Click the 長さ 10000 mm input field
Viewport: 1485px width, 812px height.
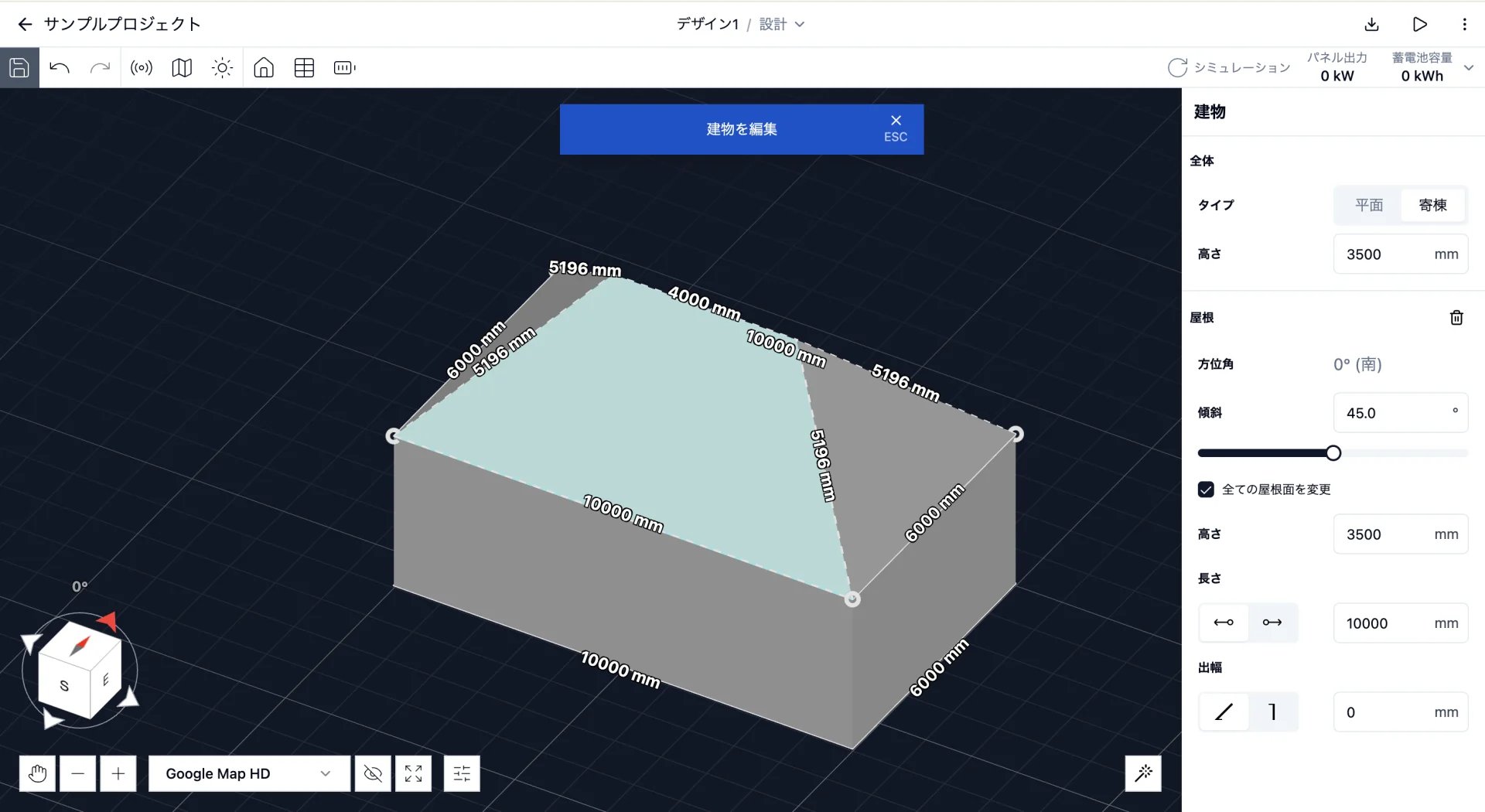[1401, 623]
